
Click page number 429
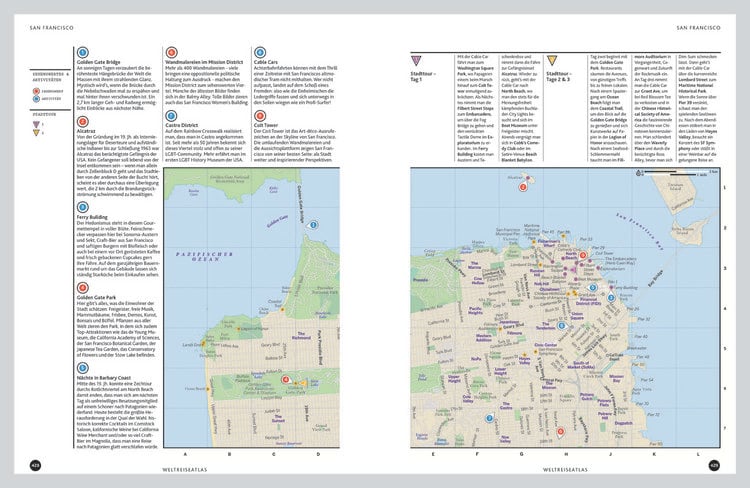[x=714, y=465]
